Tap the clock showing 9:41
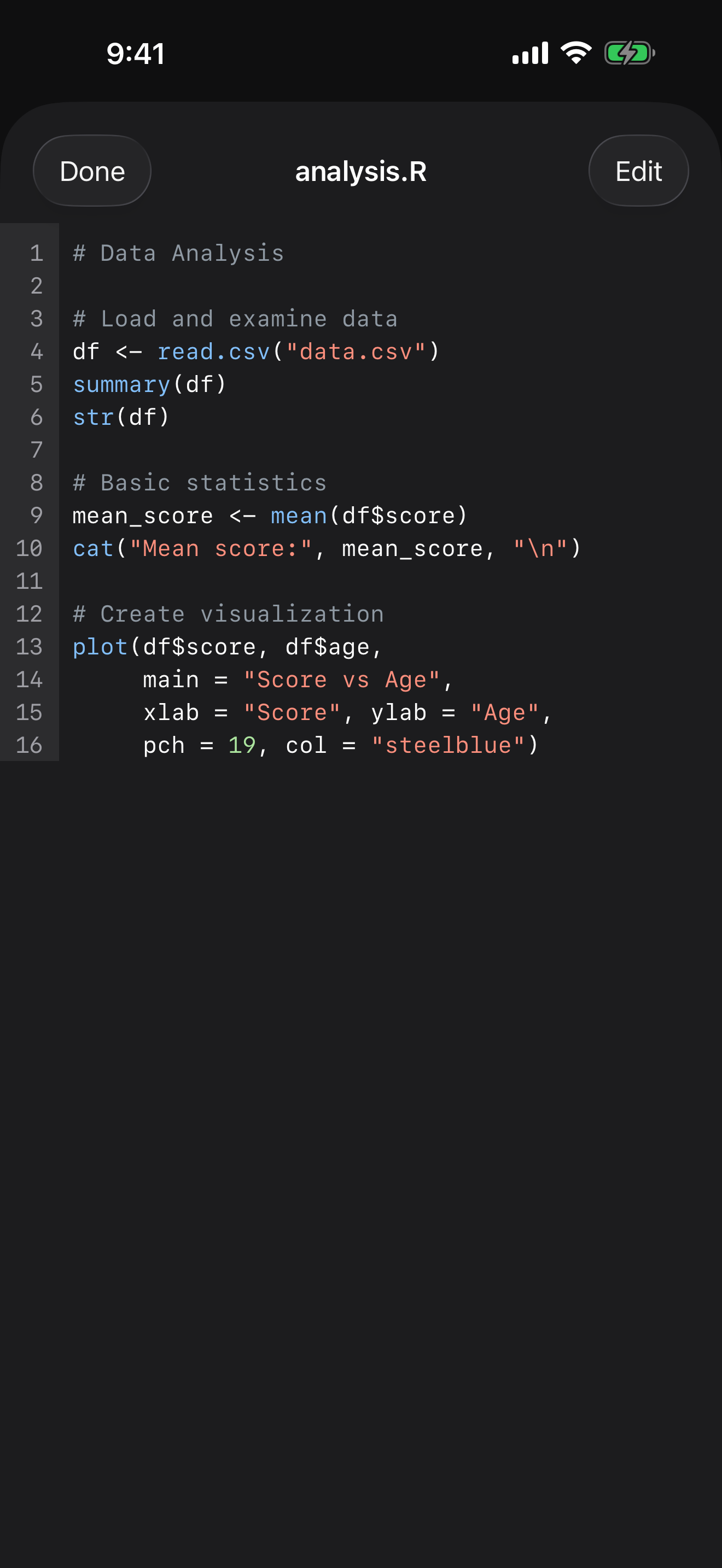722x1568 pixels. pyautogui.click(x=135, y=54)
